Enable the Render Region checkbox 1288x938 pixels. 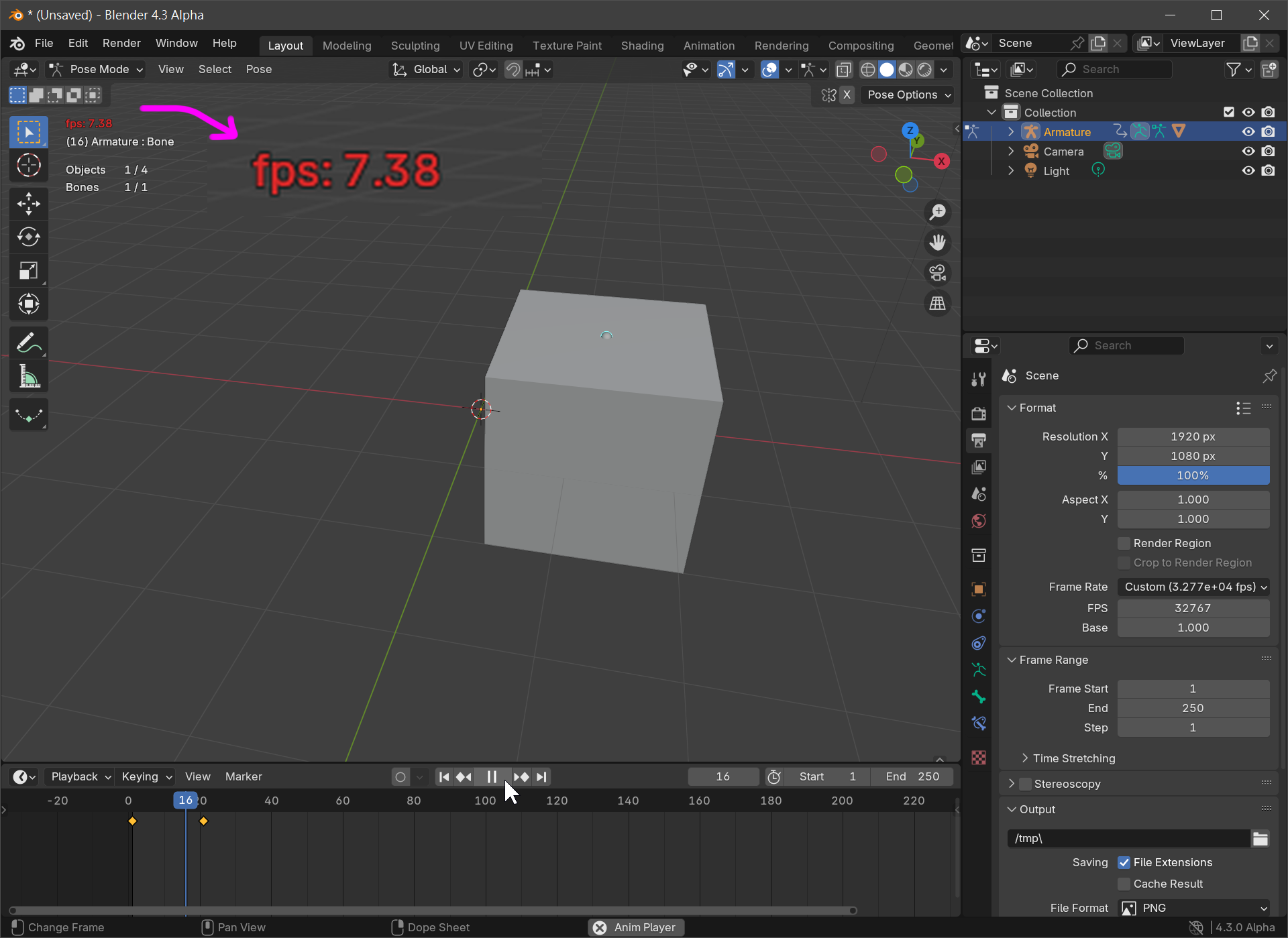[1124, 543]
